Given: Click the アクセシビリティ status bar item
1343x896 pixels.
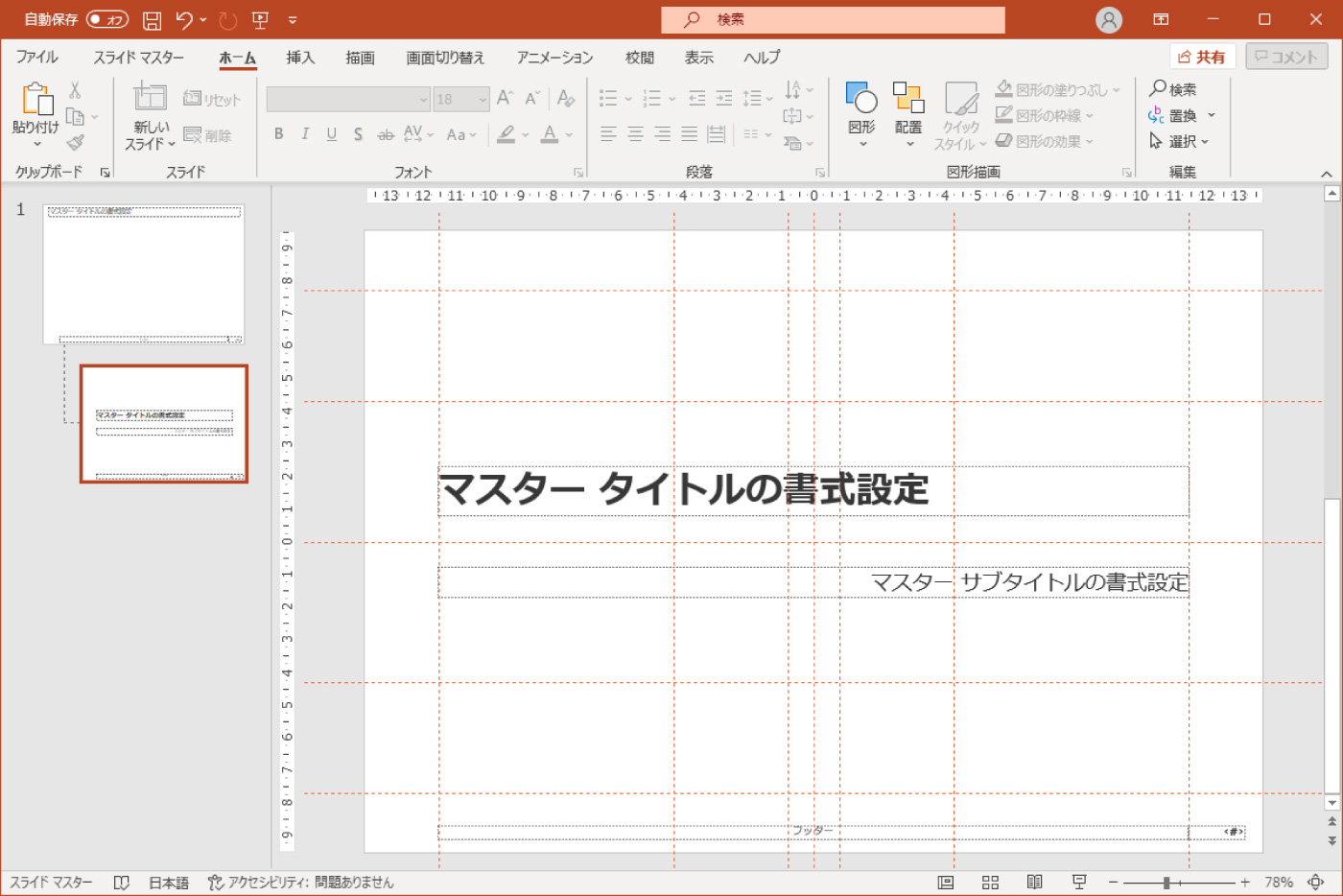Looking at the screenshot, I should 300,883.
